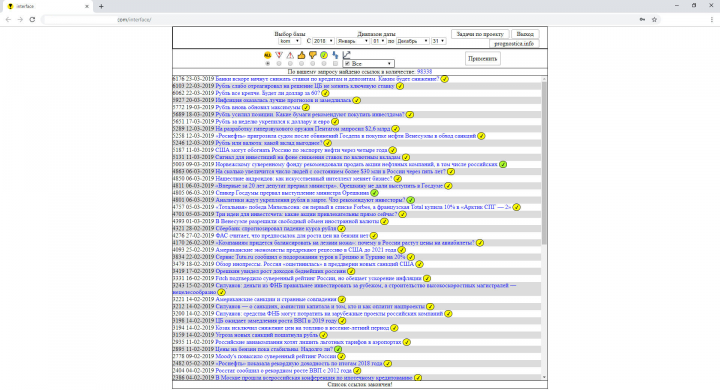The image size is (720, 390).
Task: Click the thumbs-up filter icon
Action: pyautogui.click(x=301, y=55)
